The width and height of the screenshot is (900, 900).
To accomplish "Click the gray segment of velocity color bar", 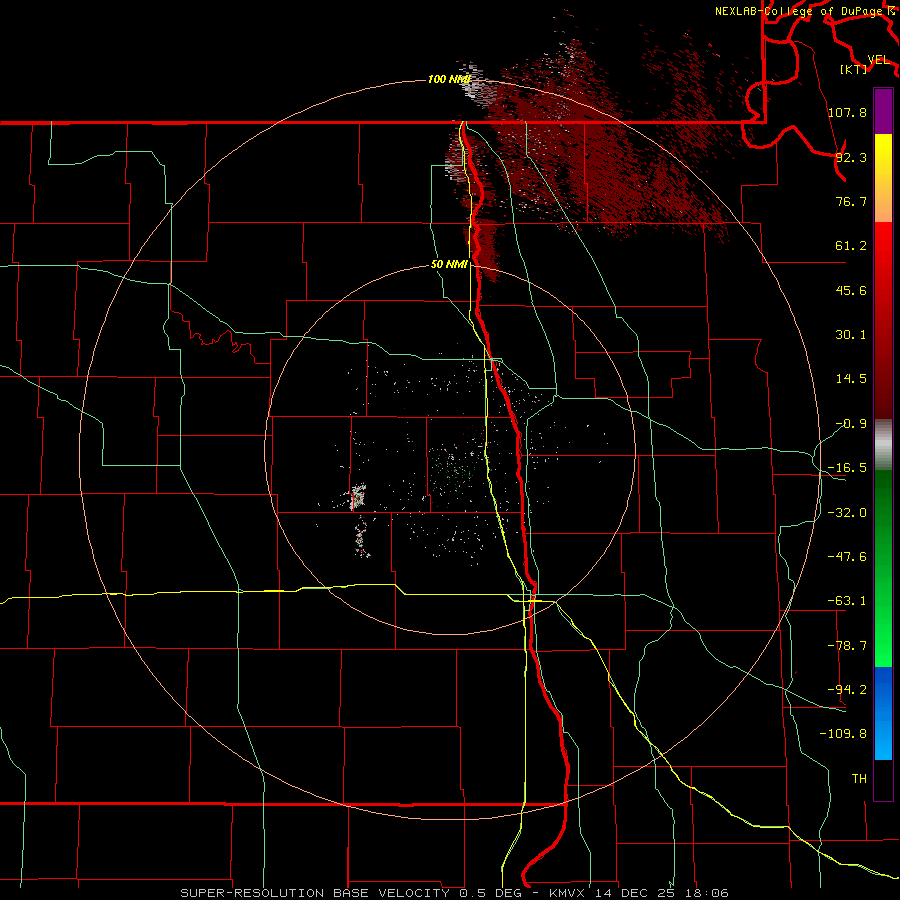I will click(x=883, y=445).
